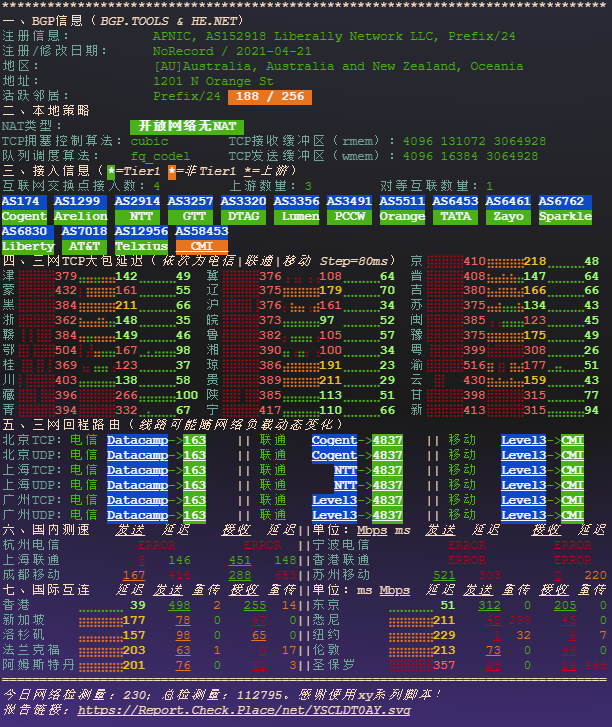Click 成都移动 send speed 167
This screenshot has width=612, height=727.
134,575
